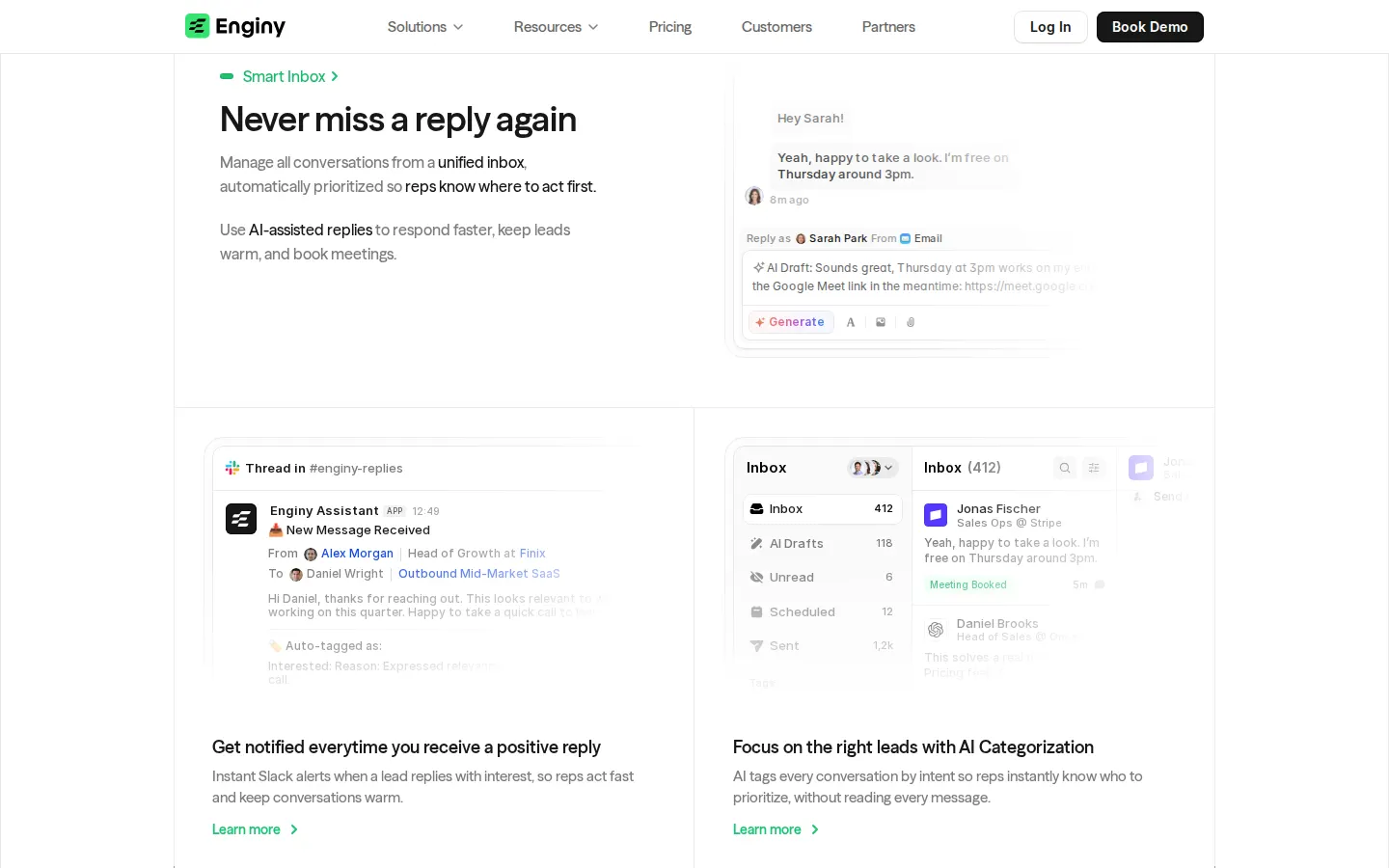Click the Log In button
The width and height of the screenshot is (1389, 868).
[x=1050, y=27]
